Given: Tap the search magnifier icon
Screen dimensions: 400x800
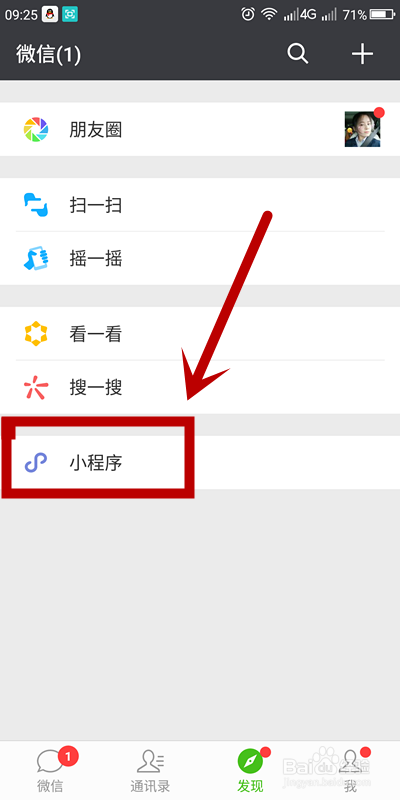Looking at the screenshot, I should 297,53.
